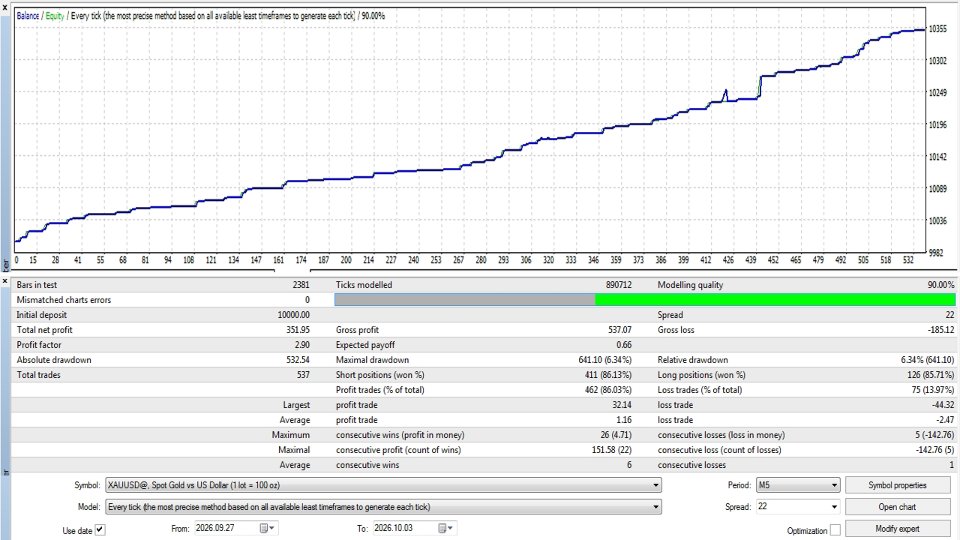960x540 pixels.
Task: Open the To date calendar picker icon
Action: point(442,528)
